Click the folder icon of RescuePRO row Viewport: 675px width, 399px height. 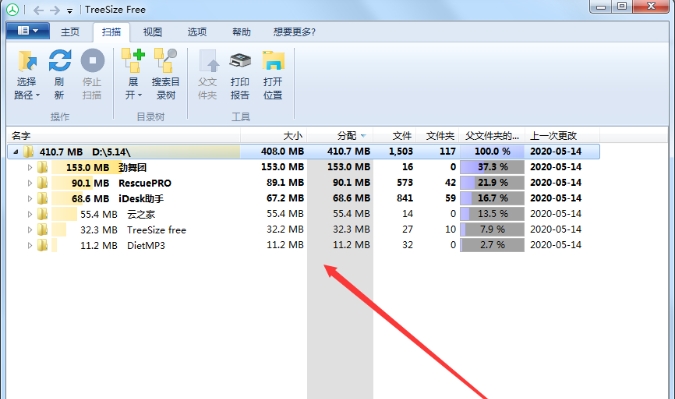click(42, 183)
